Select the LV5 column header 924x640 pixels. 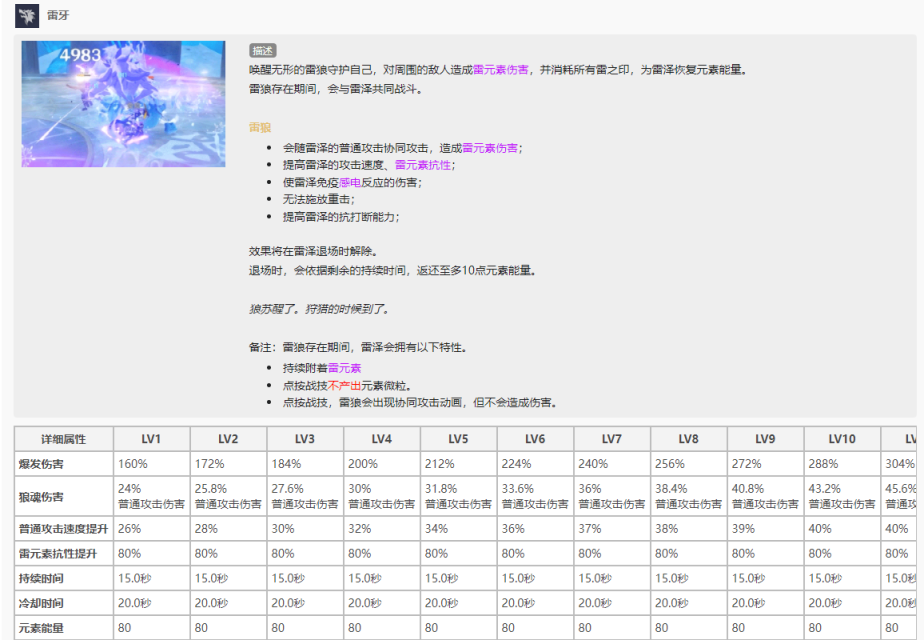tap(458, 440)
